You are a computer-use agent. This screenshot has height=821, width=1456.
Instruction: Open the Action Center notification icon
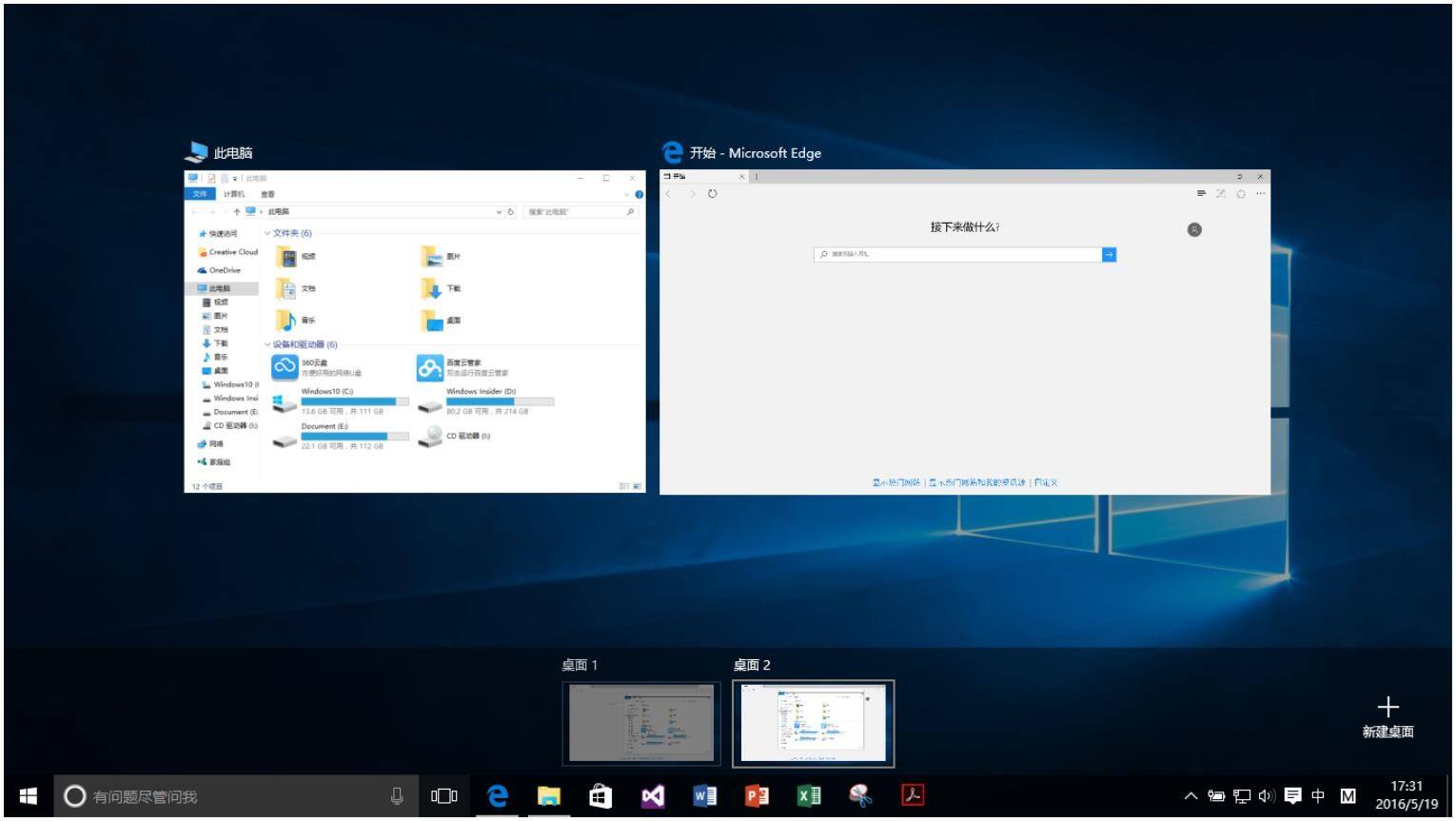click(1292, 795)
